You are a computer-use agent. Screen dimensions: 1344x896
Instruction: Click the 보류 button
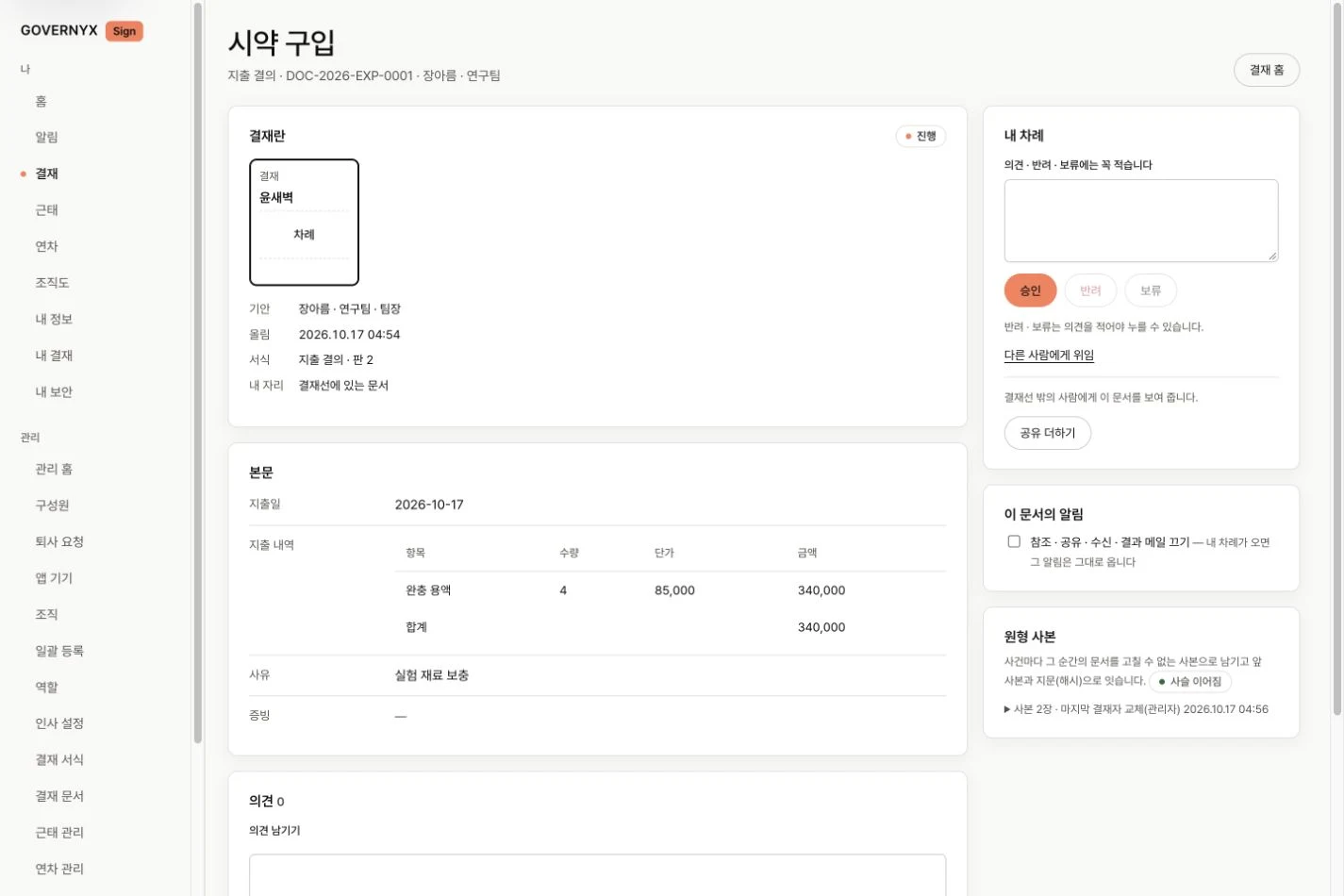[1151, 290]
